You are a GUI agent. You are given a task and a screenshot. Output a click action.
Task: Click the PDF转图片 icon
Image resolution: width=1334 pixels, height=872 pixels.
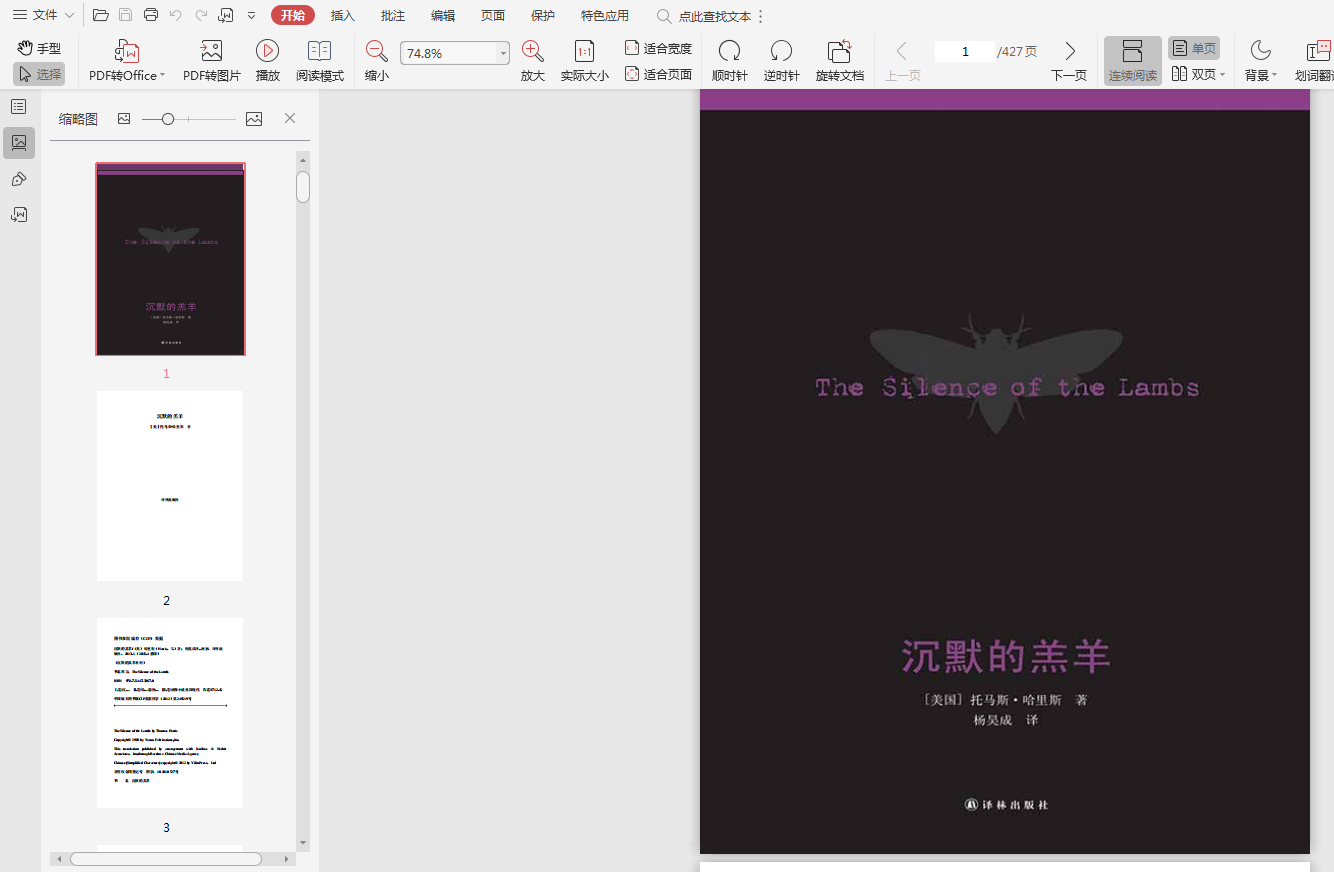[x=211, y=51]
